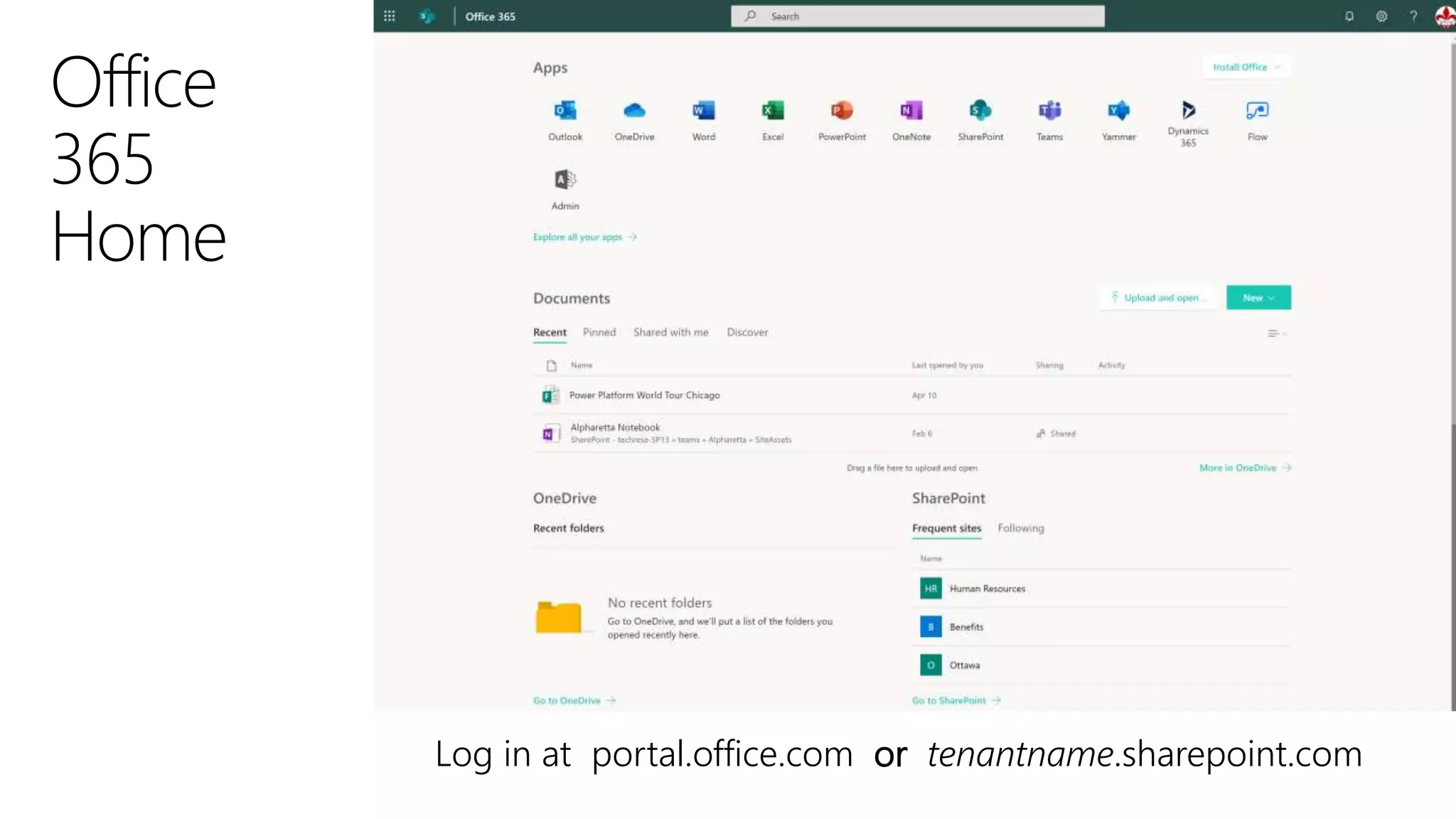Launch the Flow app
Viewport: 1456px width, 819px height.
tap(1257, 121)
